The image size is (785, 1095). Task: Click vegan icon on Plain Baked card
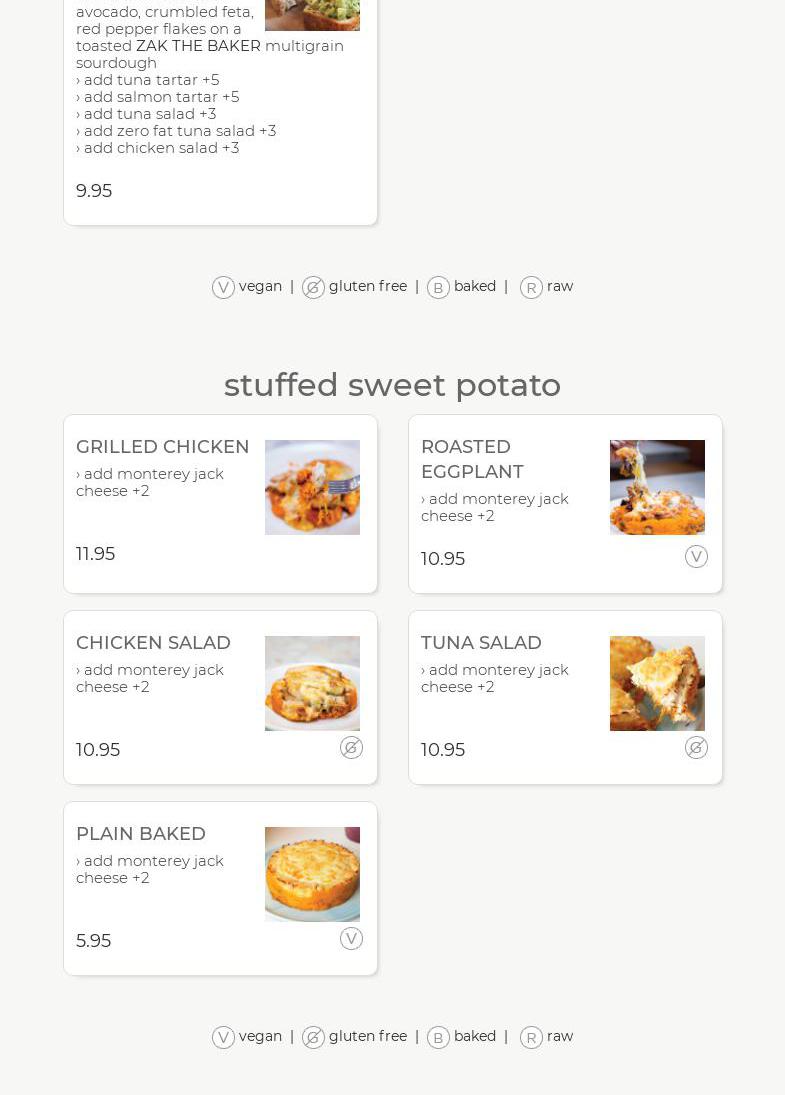click(351, 939)
